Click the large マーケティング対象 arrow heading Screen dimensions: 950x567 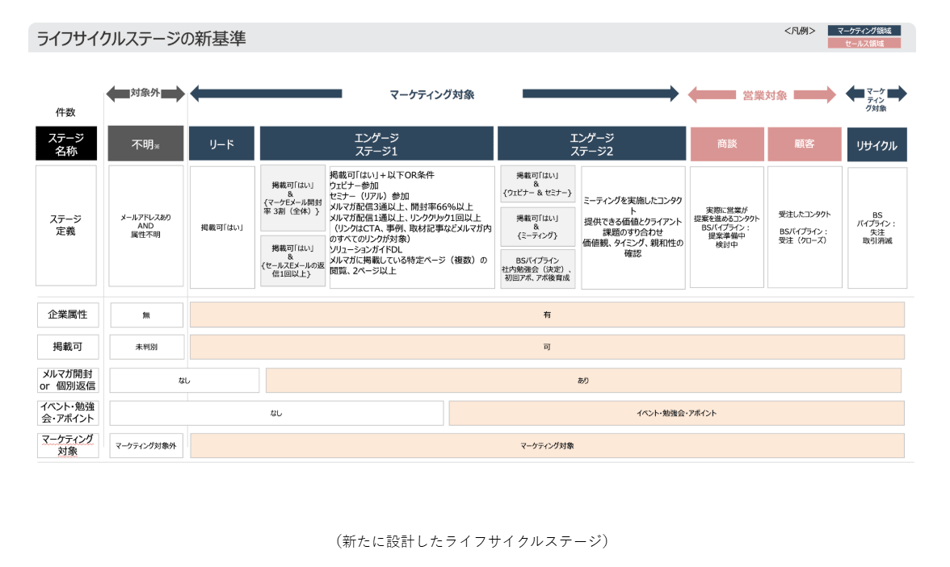431,94
